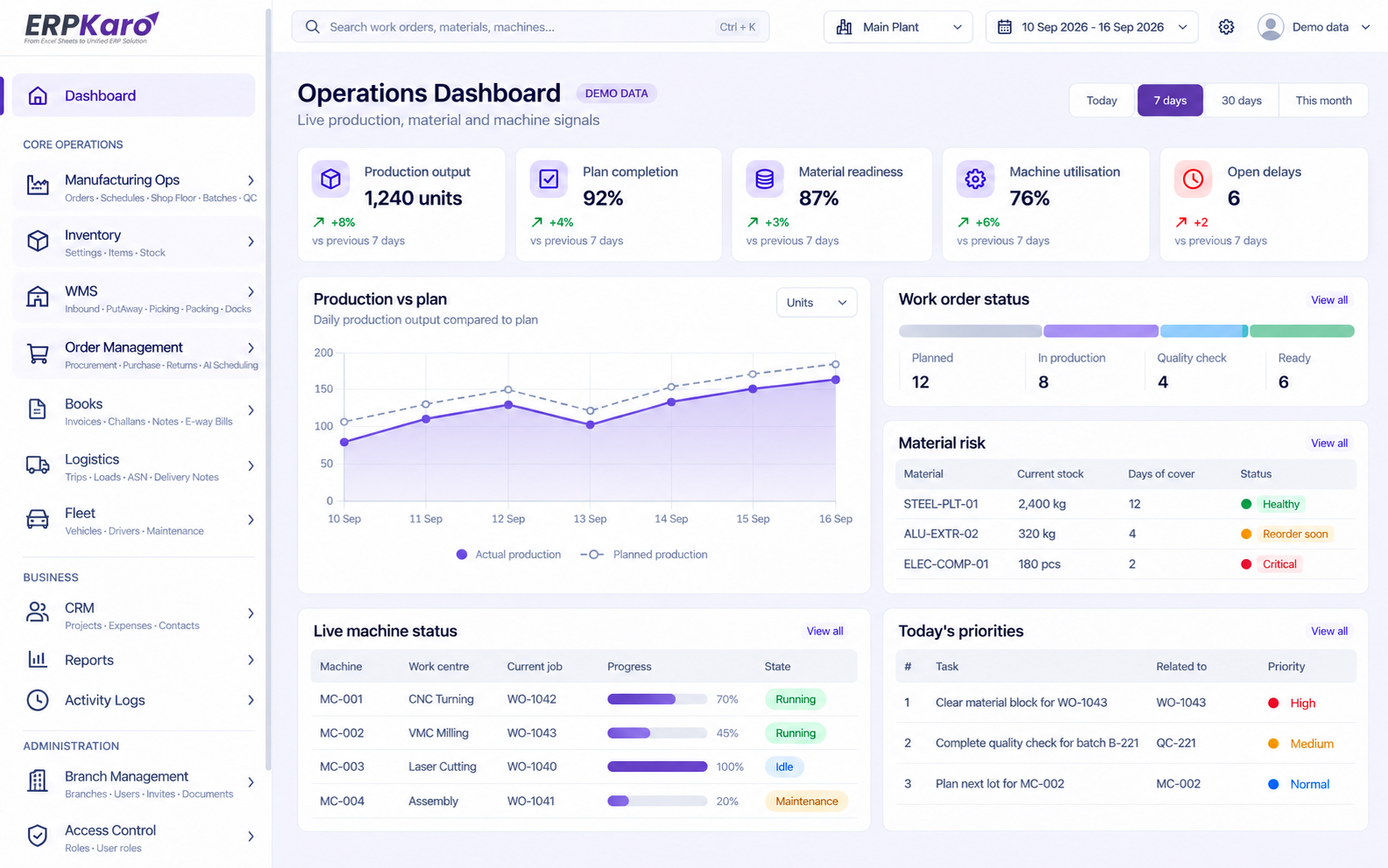Image resolution: width=1388 pixels, height=868 pixels.
Task: Click the Reorder soon status label
Action: tap(1295, 535)
